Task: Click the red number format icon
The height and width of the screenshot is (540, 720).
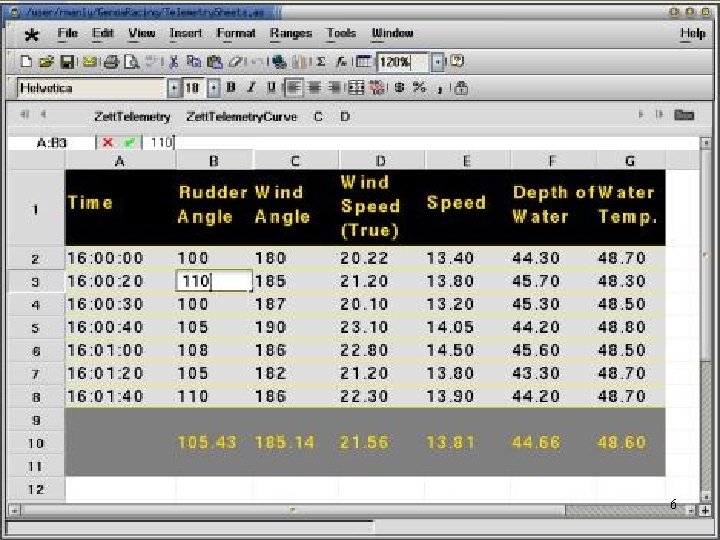Action: 377,87
